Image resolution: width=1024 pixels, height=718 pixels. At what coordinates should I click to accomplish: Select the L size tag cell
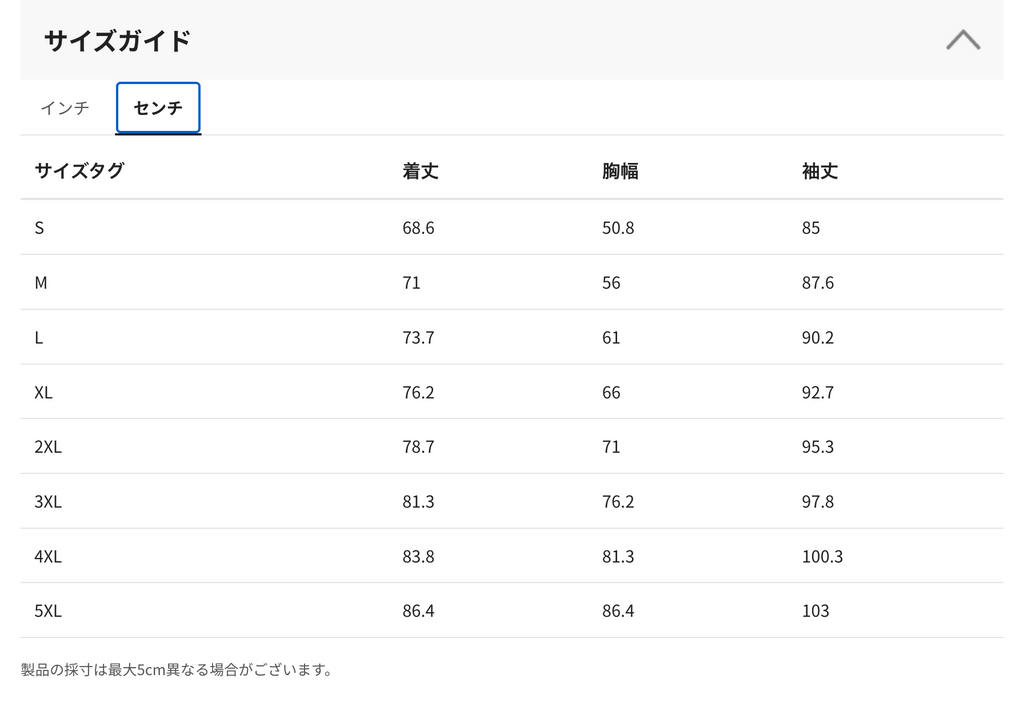pyautogui.click(x=39, y=338)
